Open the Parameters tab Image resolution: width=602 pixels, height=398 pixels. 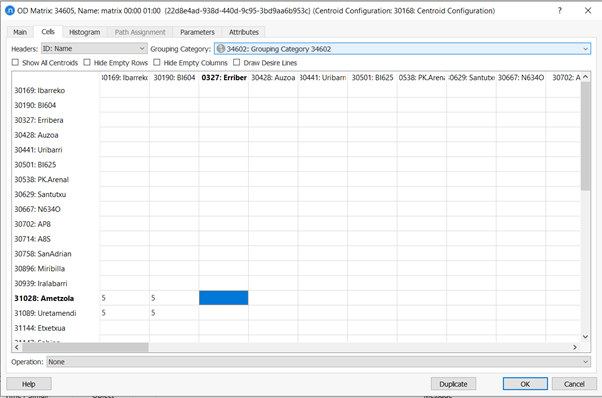coord(197,32)
